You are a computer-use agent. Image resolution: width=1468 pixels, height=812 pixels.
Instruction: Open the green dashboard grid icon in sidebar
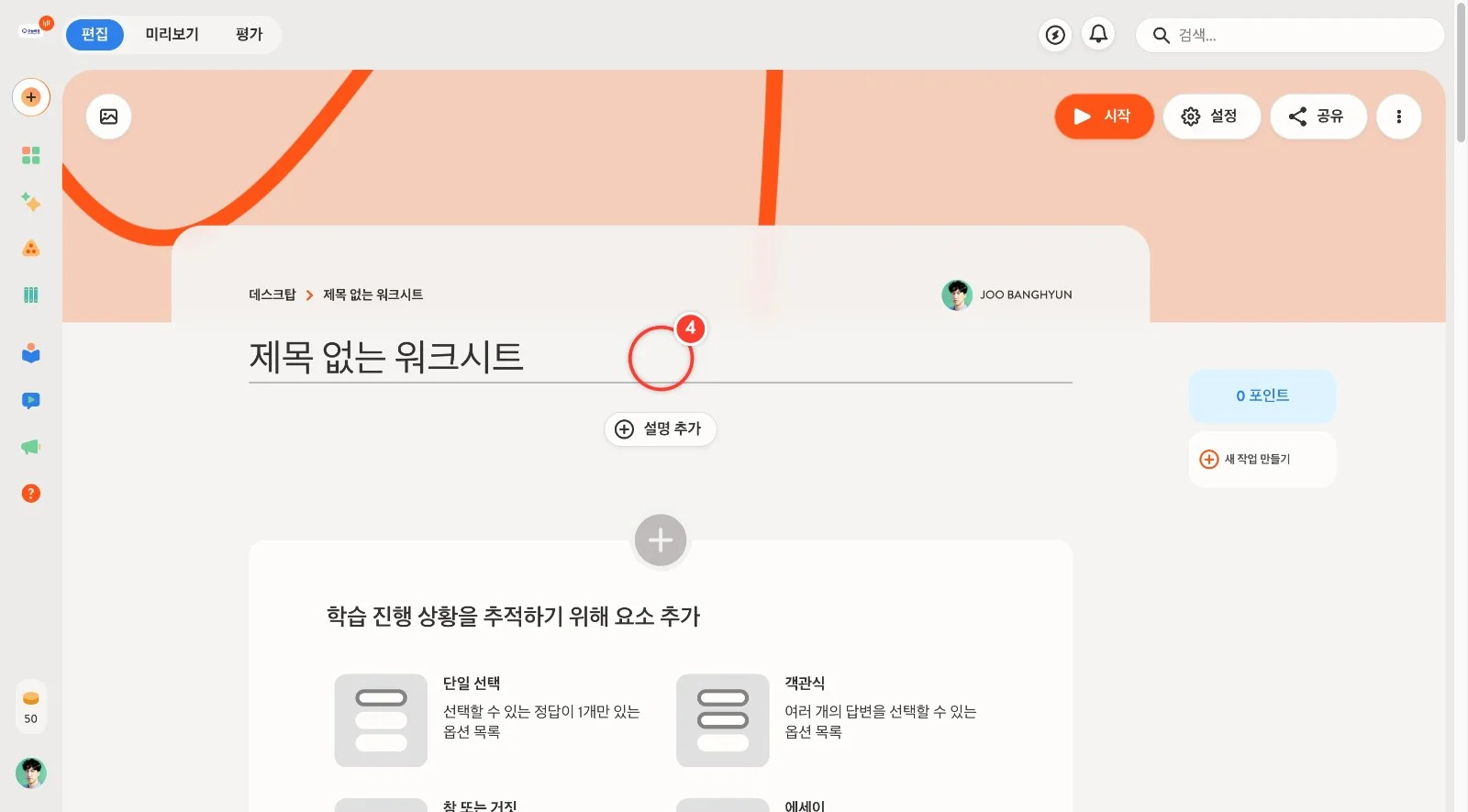pyautogui.click(x=31, y=155)
